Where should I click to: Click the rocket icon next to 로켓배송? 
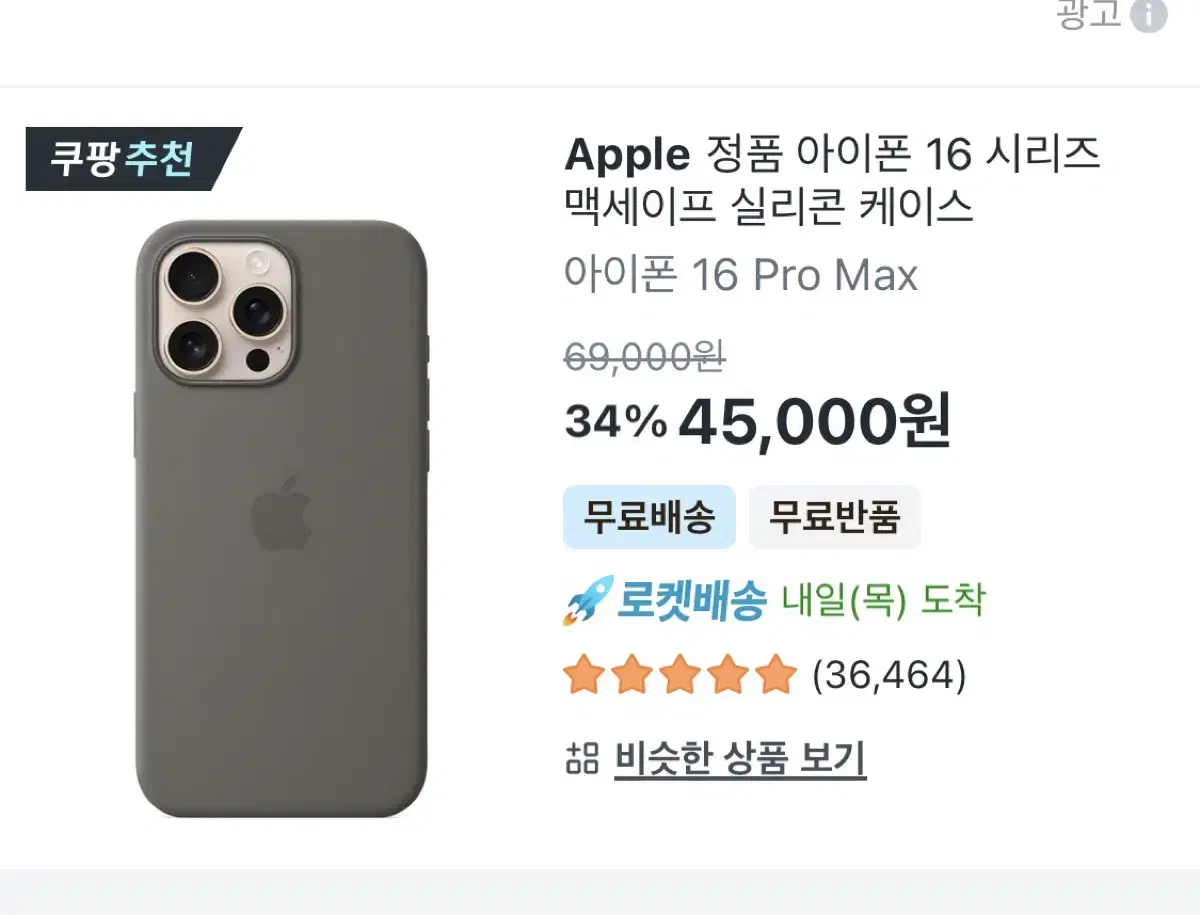[x=586, y=602]
